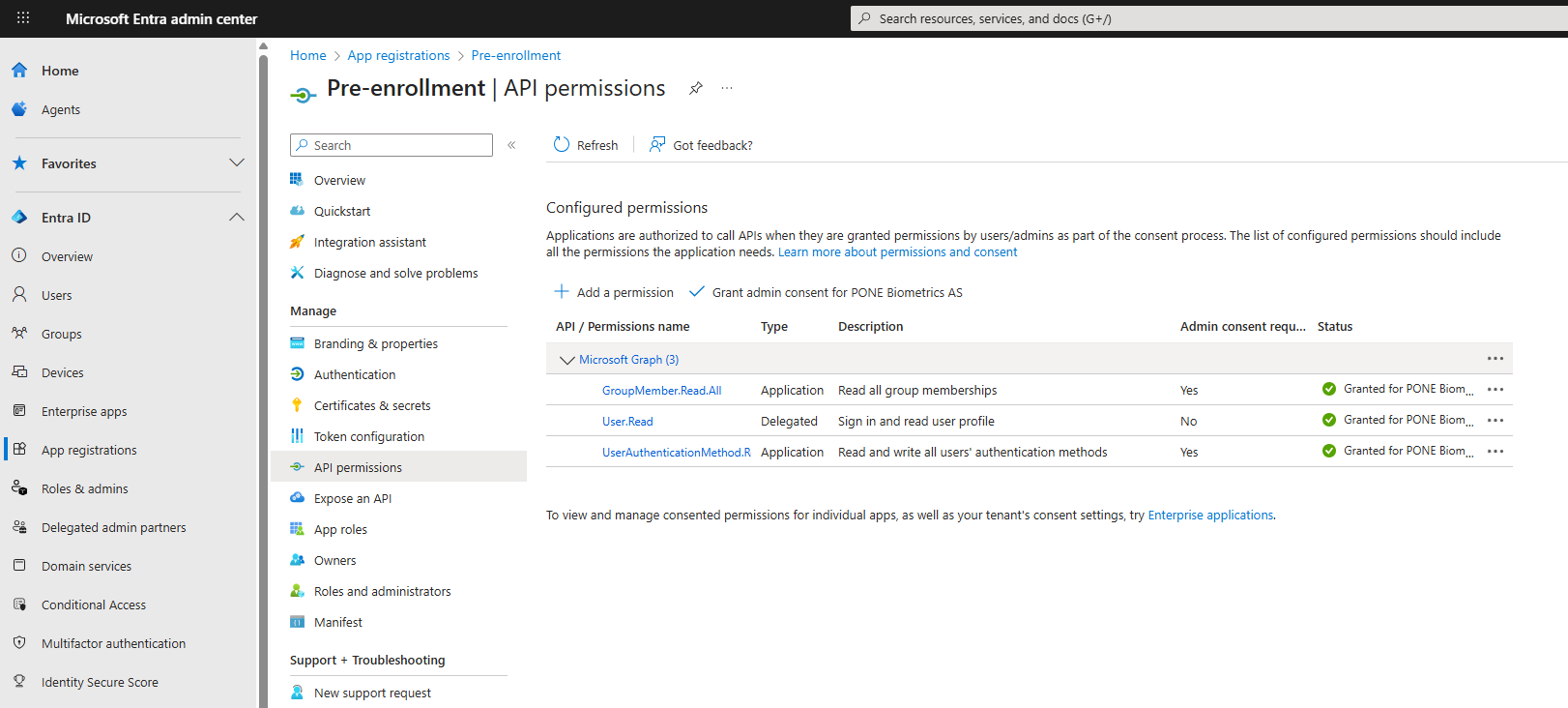1568x708 pixels.
Task: Open Enterprise applications link
Action: [x=1210, y=515]
